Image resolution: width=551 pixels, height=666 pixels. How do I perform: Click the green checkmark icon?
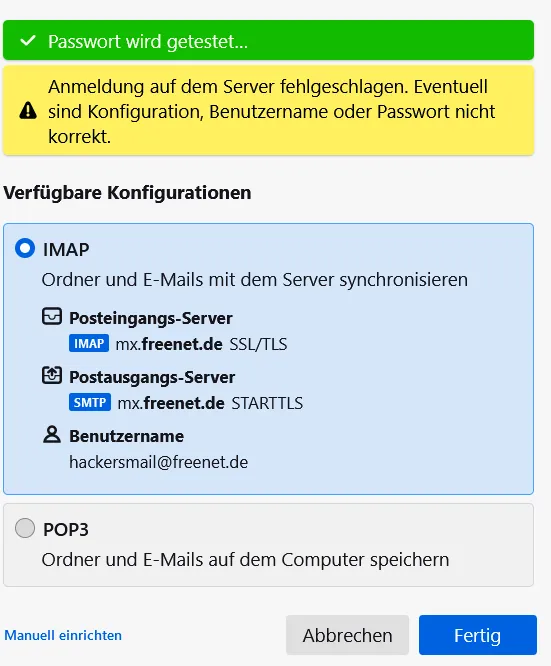[28, 41]
